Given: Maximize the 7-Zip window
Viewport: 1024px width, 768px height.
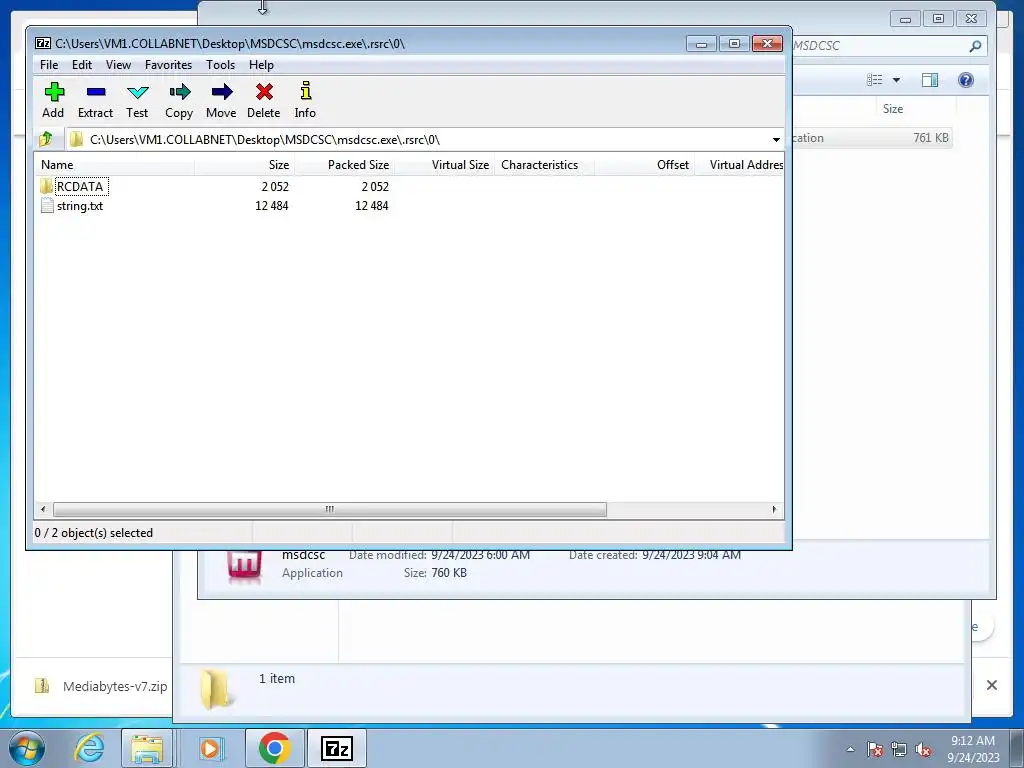Looking at the screenshot, I should point(734,44).
